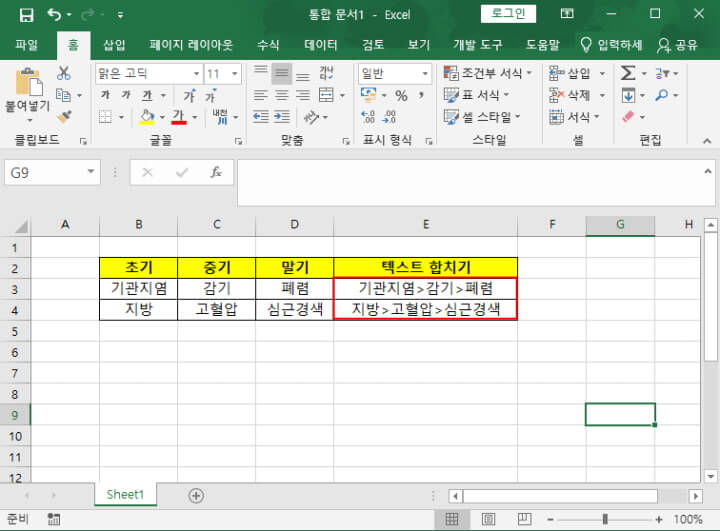Viewport: 720px width, 531px height.
Task: Toggle bold formatting 가
Action: coord(106,95)
